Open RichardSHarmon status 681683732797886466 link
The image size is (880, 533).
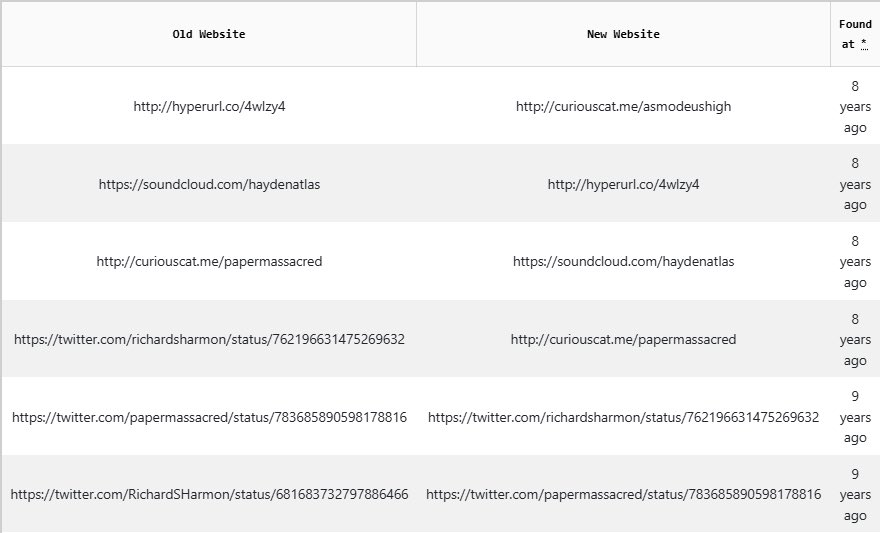click(x=209, y=494)
